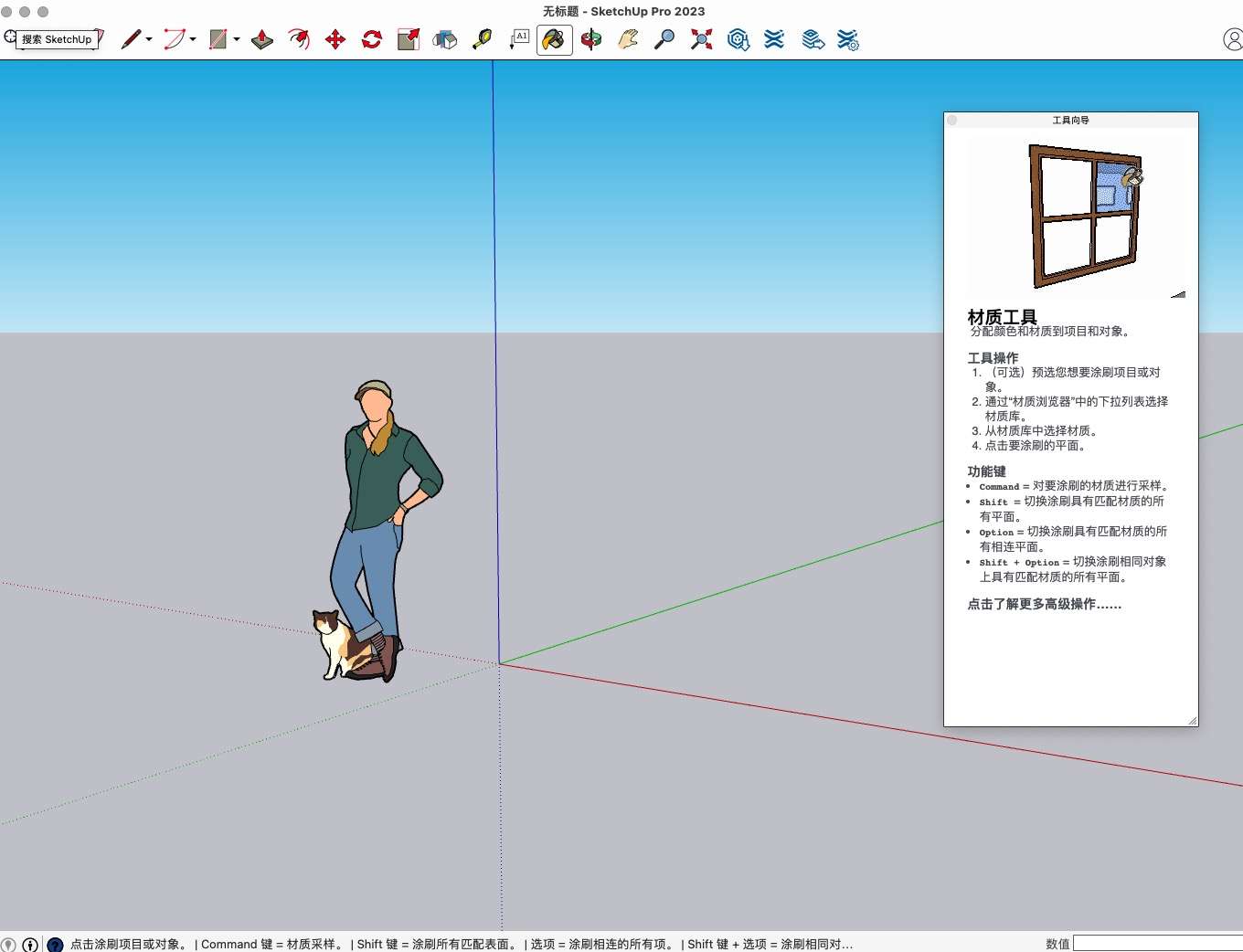Open the Extension Warehouse icon
This screenshot has width=1243, height=952.
[x=774, y=39]
